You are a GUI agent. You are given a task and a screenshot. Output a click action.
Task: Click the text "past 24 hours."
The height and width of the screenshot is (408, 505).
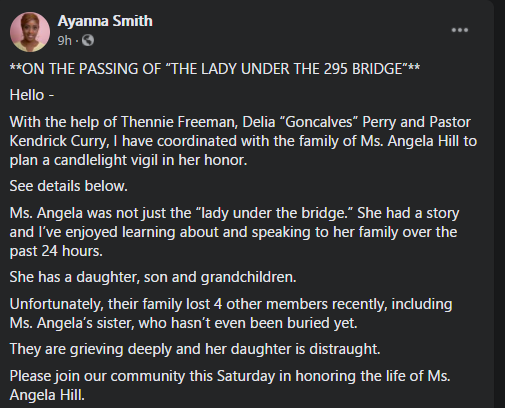point(56,251)
